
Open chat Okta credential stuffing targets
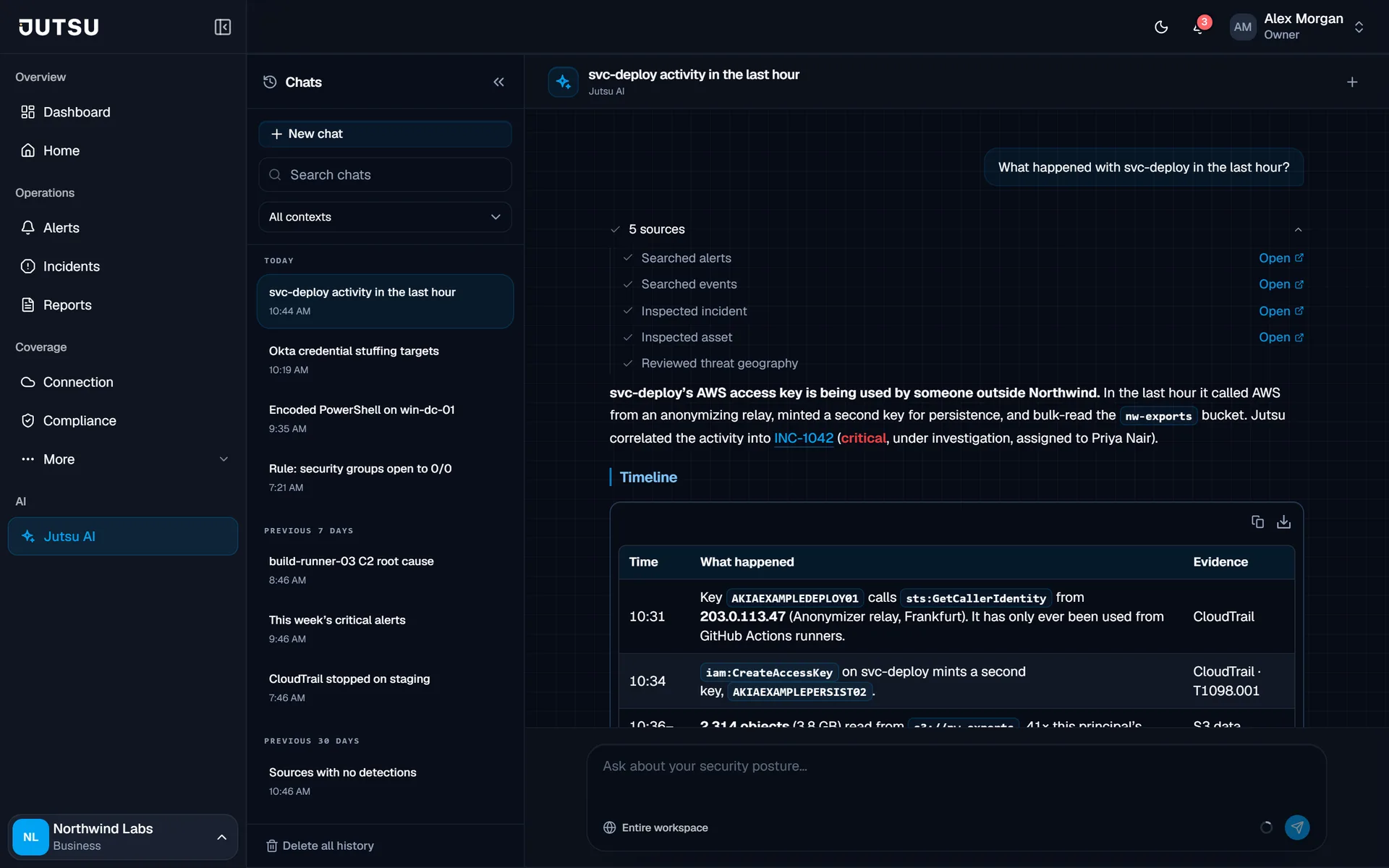385,359
